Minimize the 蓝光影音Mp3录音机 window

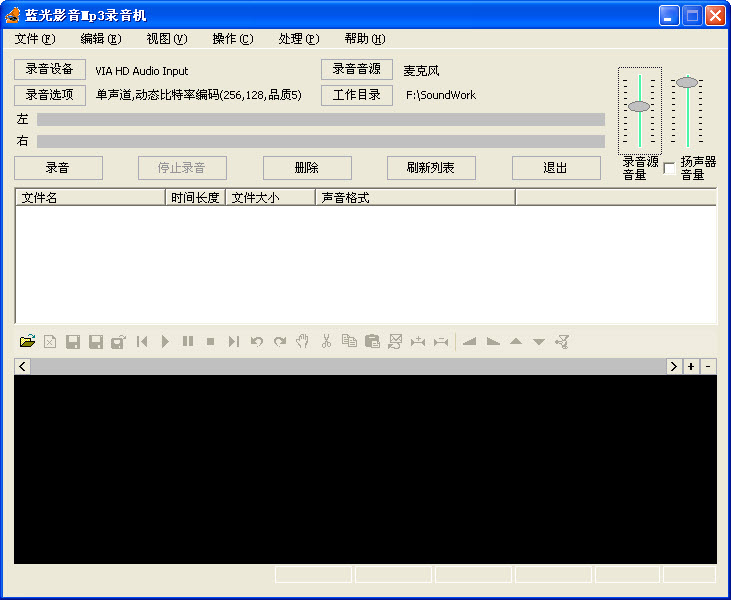[669, 16]
